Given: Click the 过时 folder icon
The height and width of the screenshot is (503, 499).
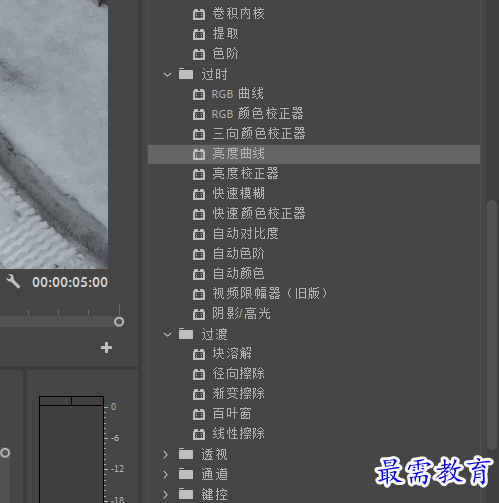Looking at the screenshot, I should [x=186, y=74].
